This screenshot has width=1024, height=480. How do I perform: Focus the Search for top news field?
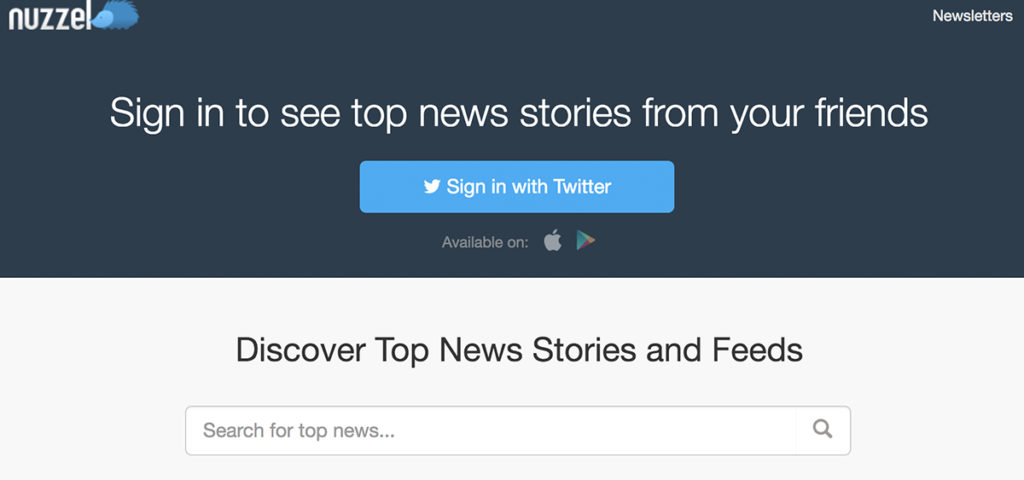[490, 430]
